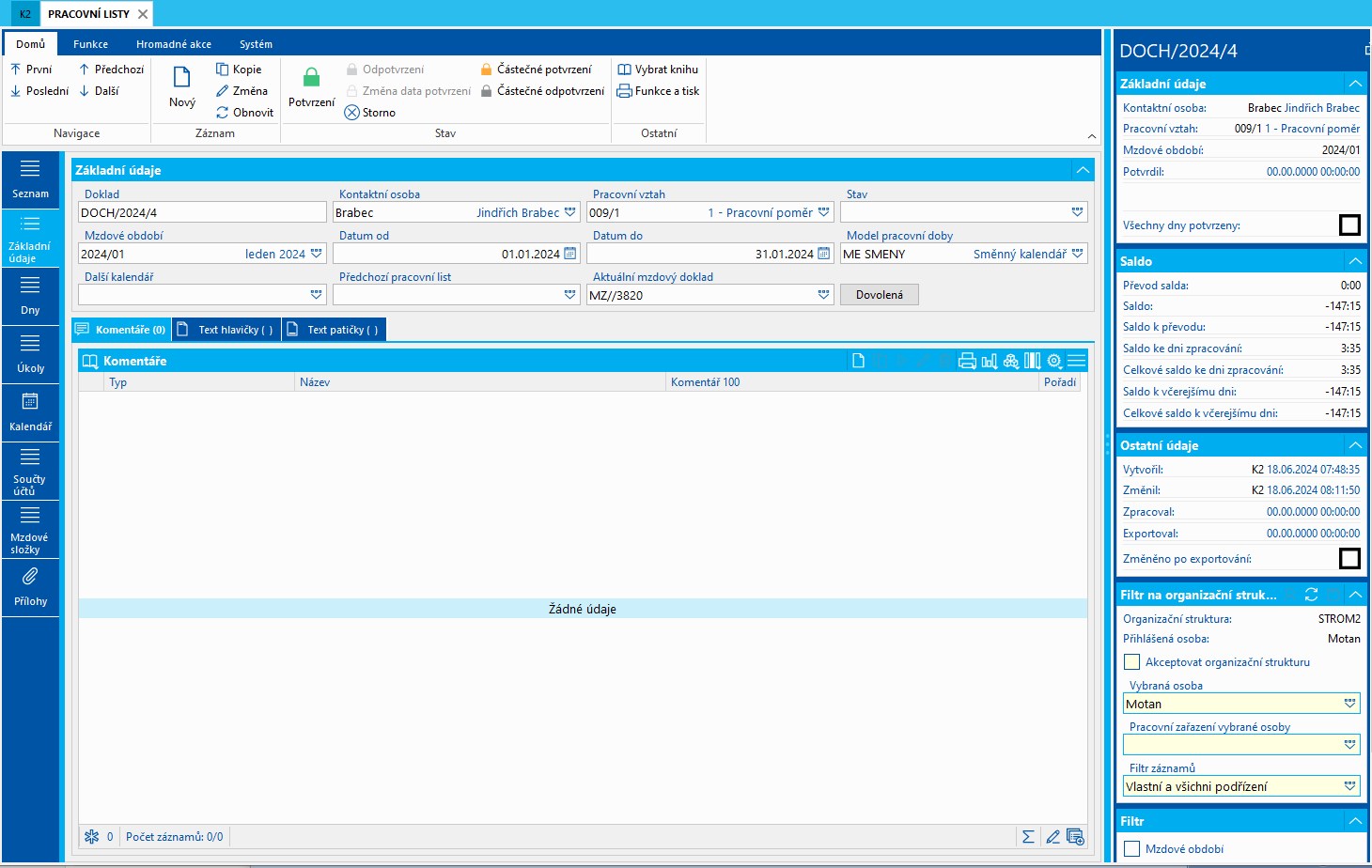Click the columns icon in Komentáře toolbar

tap(1033, 361)
